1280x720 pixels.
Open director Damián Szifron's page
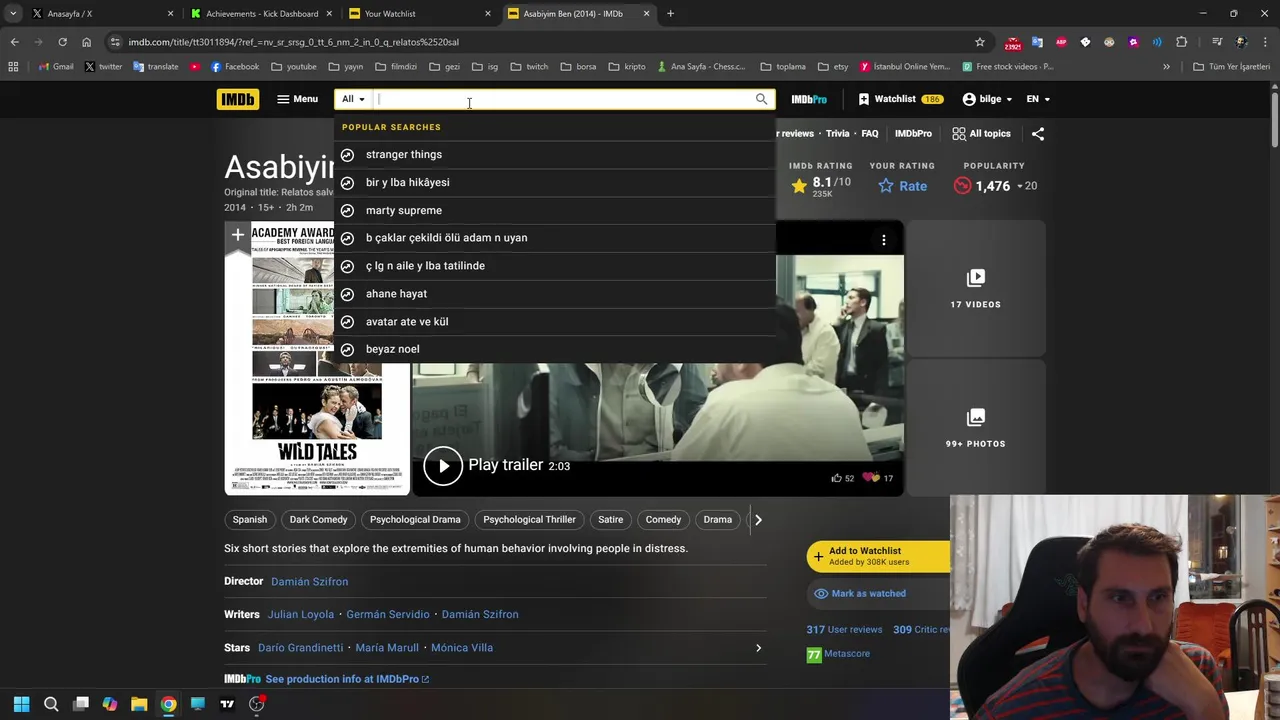click(309, 581)
